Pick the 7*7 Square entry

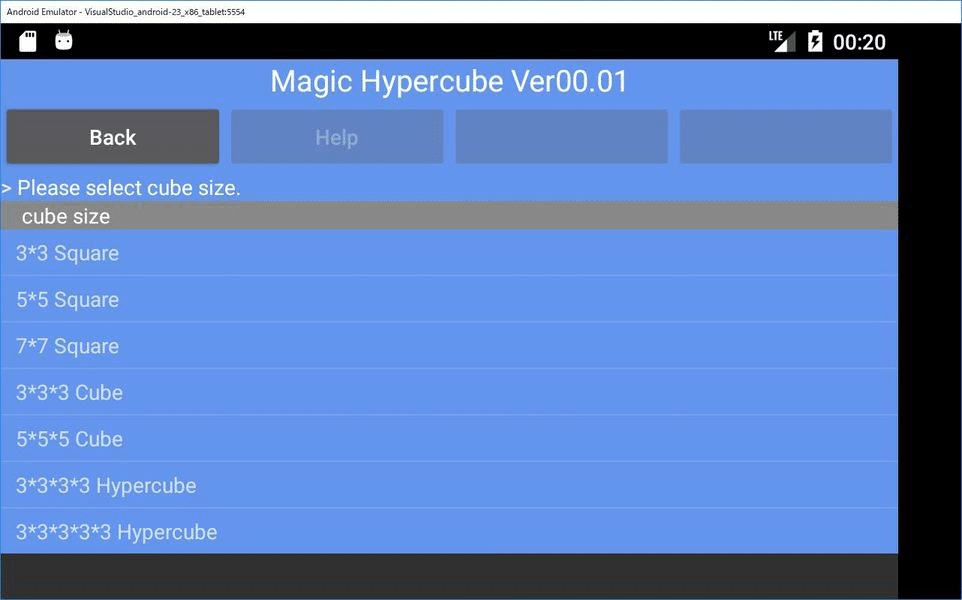pyautogui.click(x=449, y=346)
